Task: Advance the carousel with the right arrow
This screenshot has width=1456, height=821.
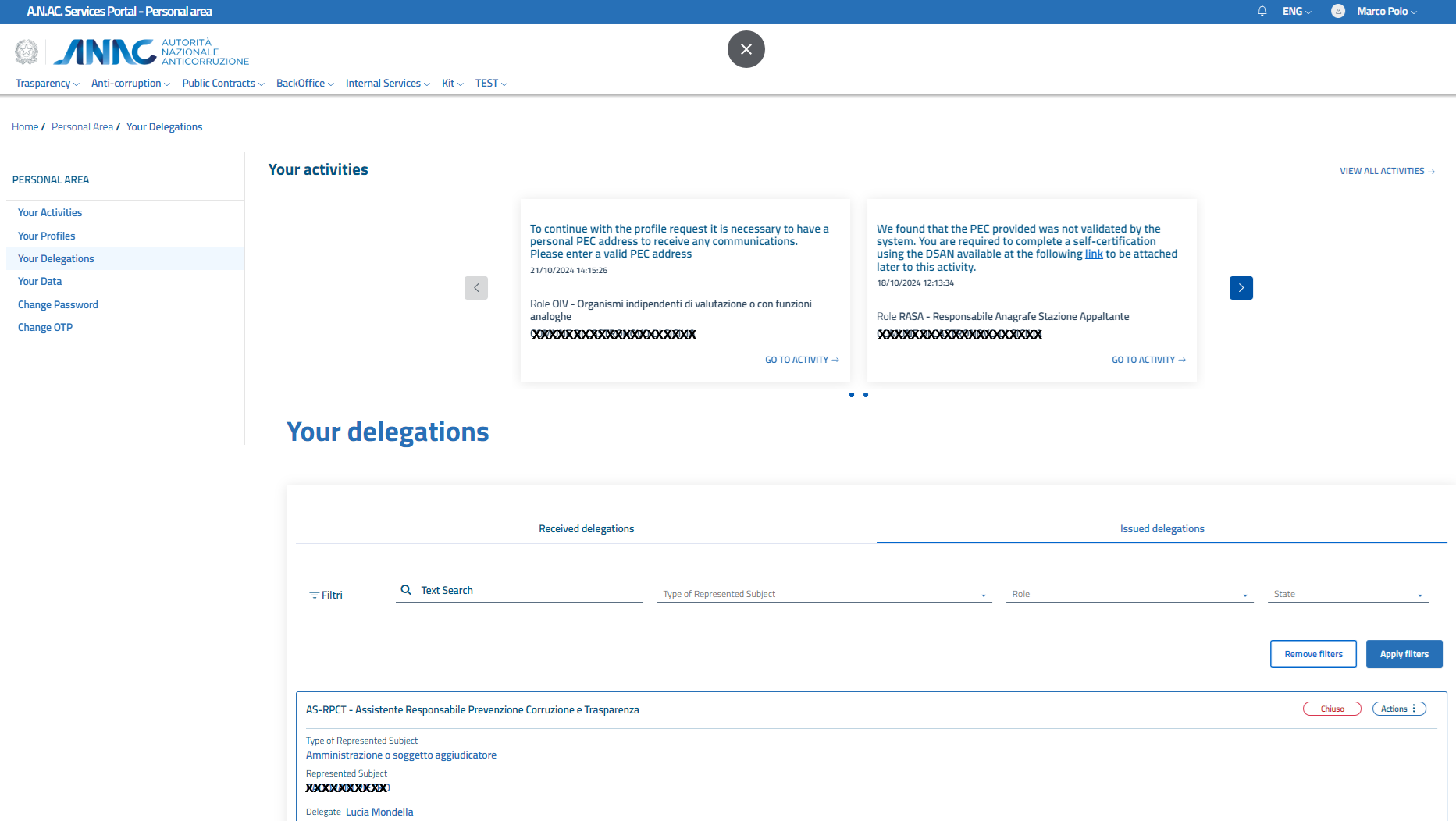Action: 1241,288
